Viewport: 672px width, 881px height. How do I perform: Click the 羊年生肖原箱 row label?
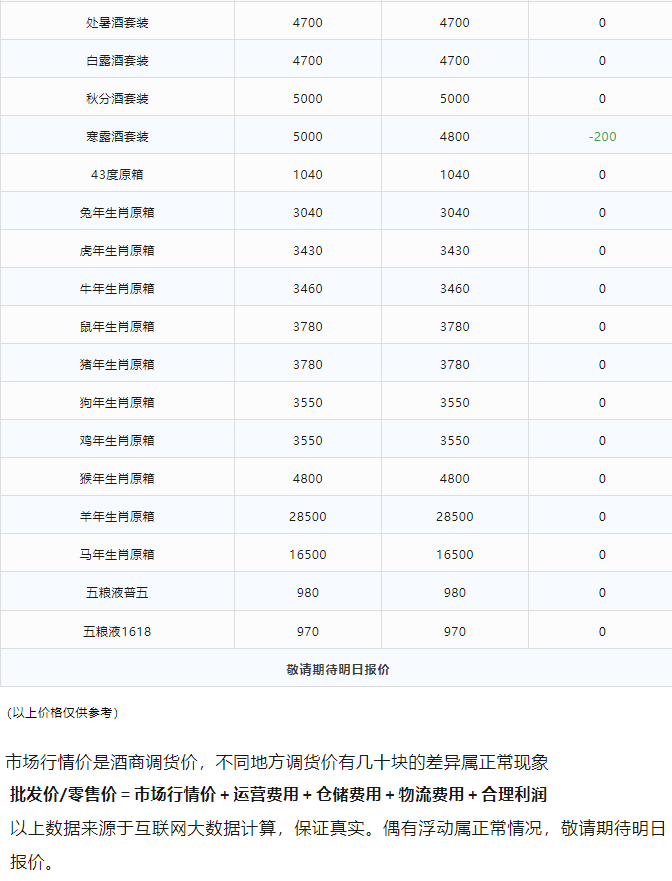[x=117, y=516]
